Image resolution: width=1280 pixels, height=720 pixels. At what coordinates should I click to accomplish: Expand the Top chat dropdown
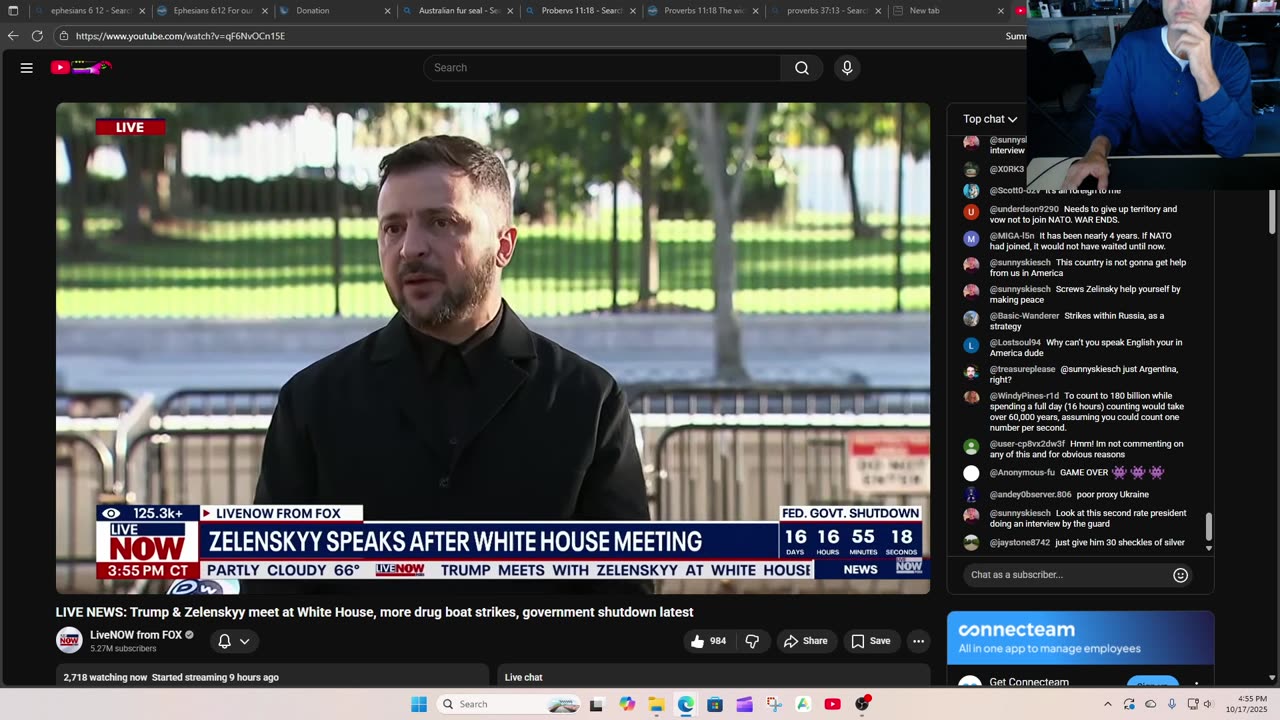tap(990, 119)
